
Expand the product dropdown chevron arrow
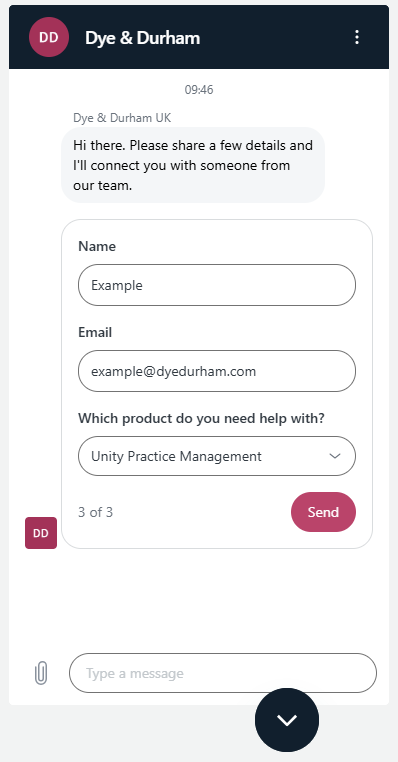pyautogui.click(x=335, y=456)
